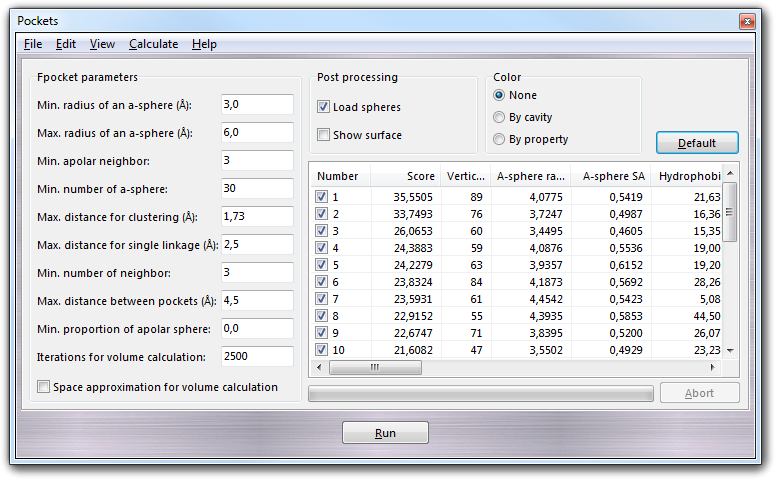Click the table's vertical scrollbar down arrow
This screenshot has width=775, height=479.
click(730, 350)
